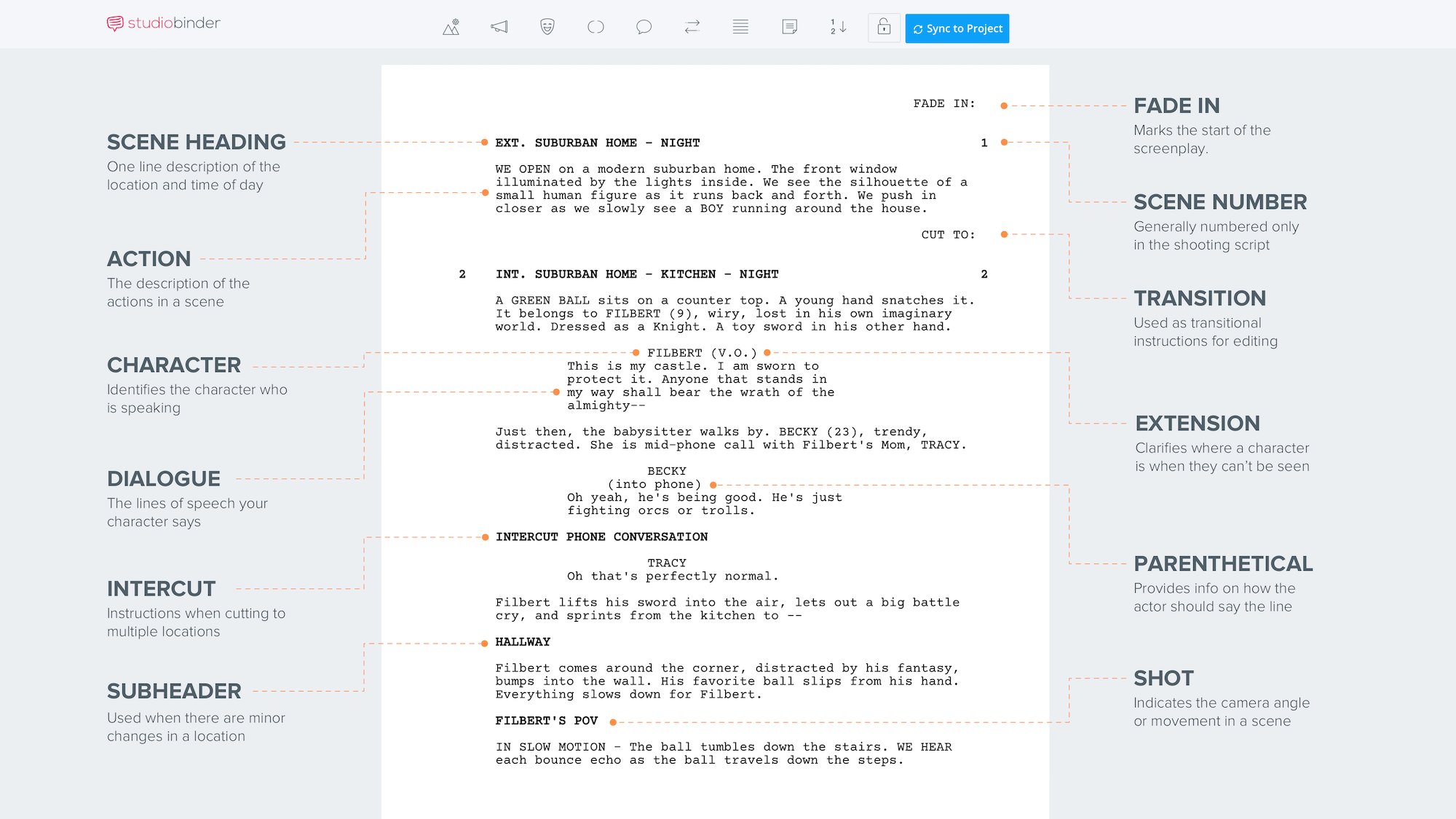
Task: Click the megaphone/broadcast icon in toolbar
Action: pyautogui.click(x=498, y=28)
